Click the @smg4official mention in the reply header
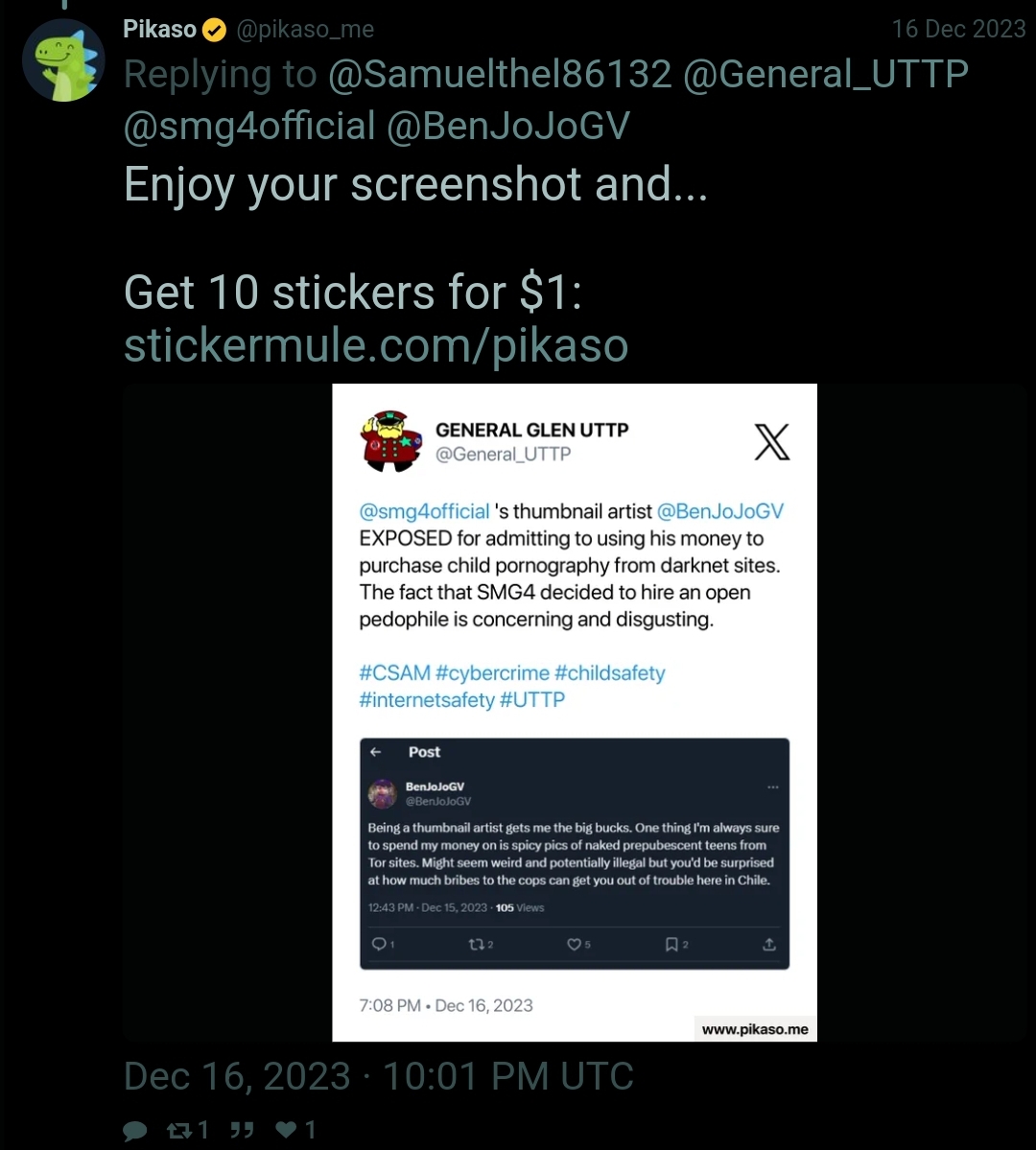1036x1150 pixels. click(x=249, y=126)
